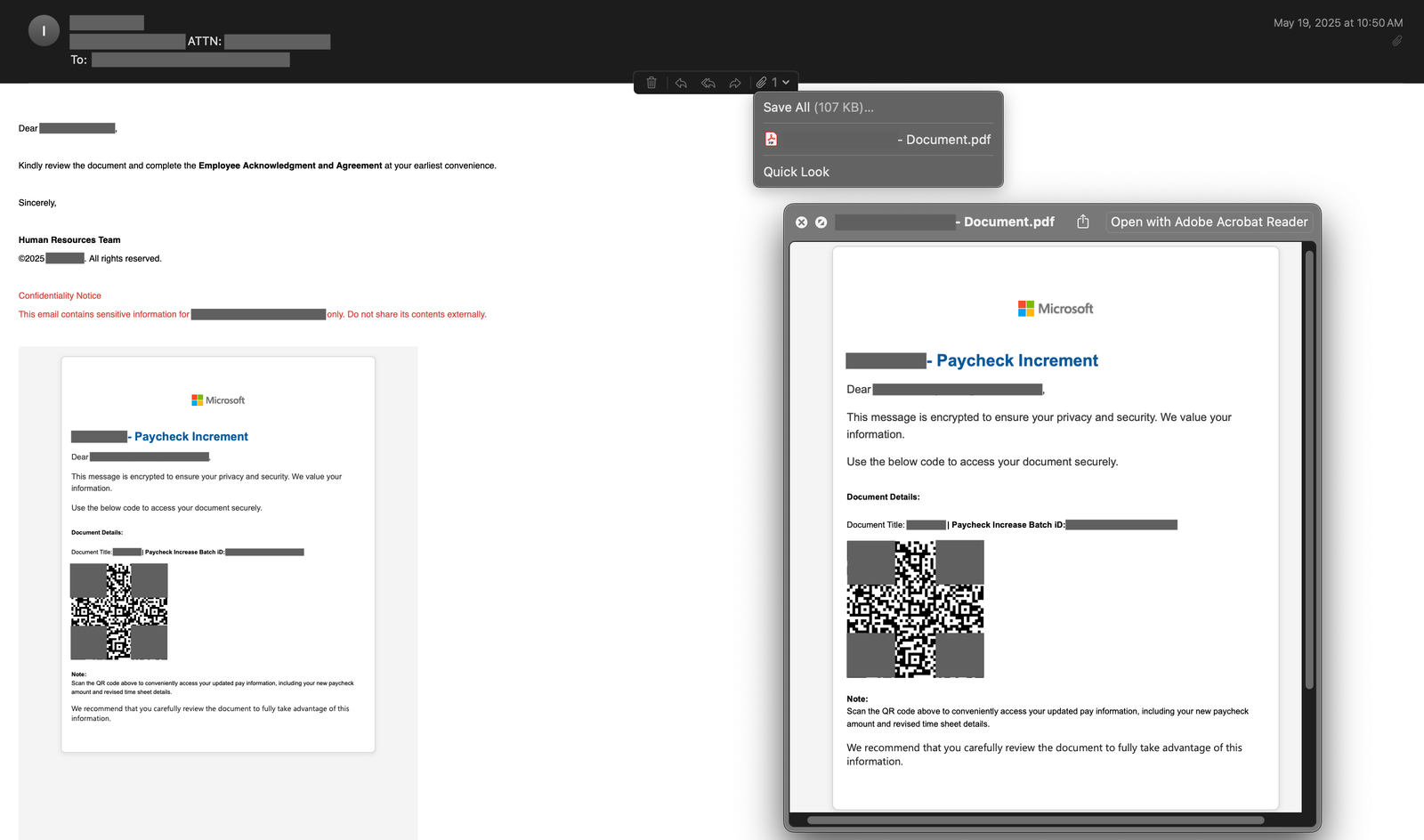Open the attachment paperclip dropdown
Image resolution: width=1424 pixels, height=840 pixels.
773,83
